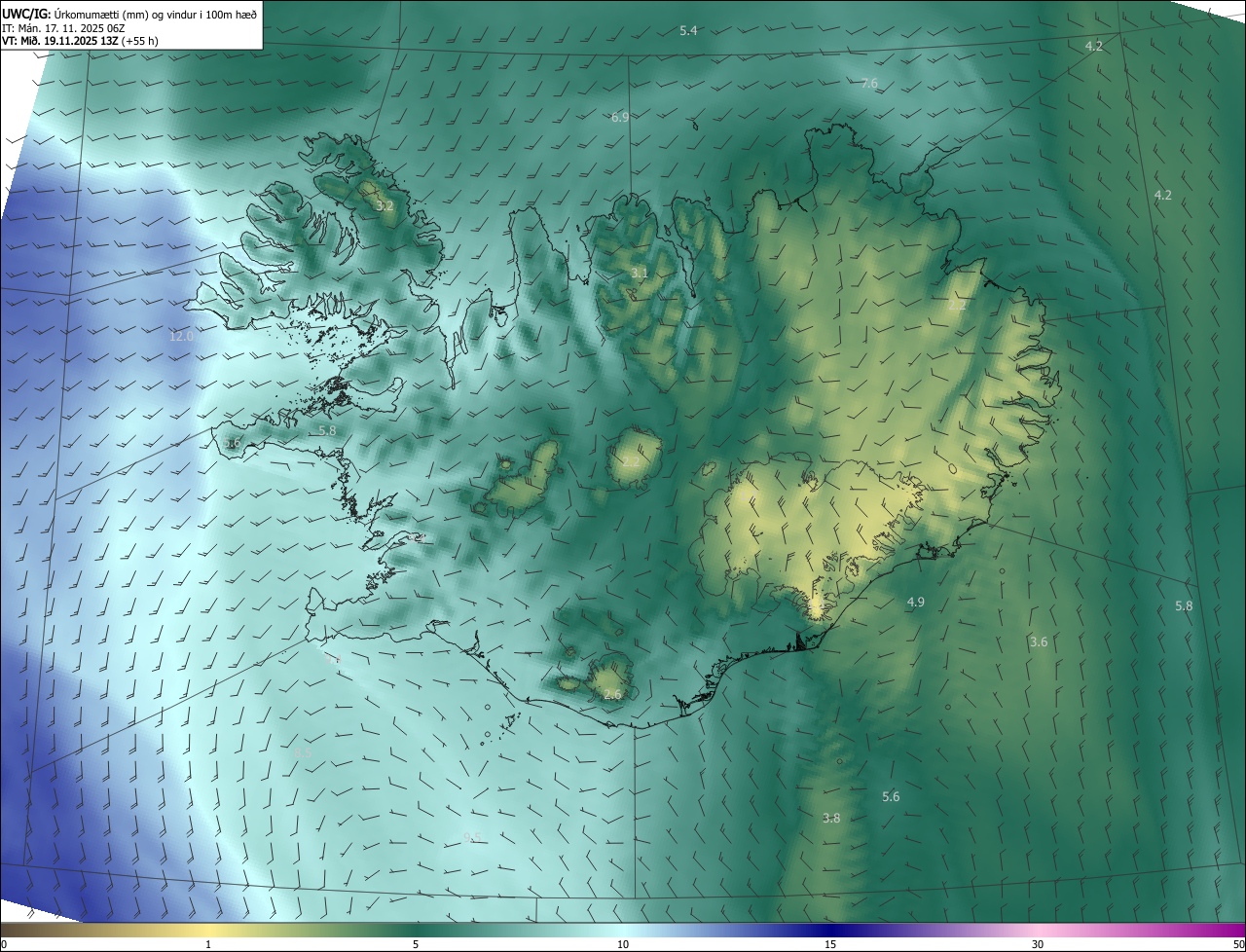This screenshot has height=952, width=1246.
Task: Click the 4.2 value in the top-right corner
Action: point(1094,47)
